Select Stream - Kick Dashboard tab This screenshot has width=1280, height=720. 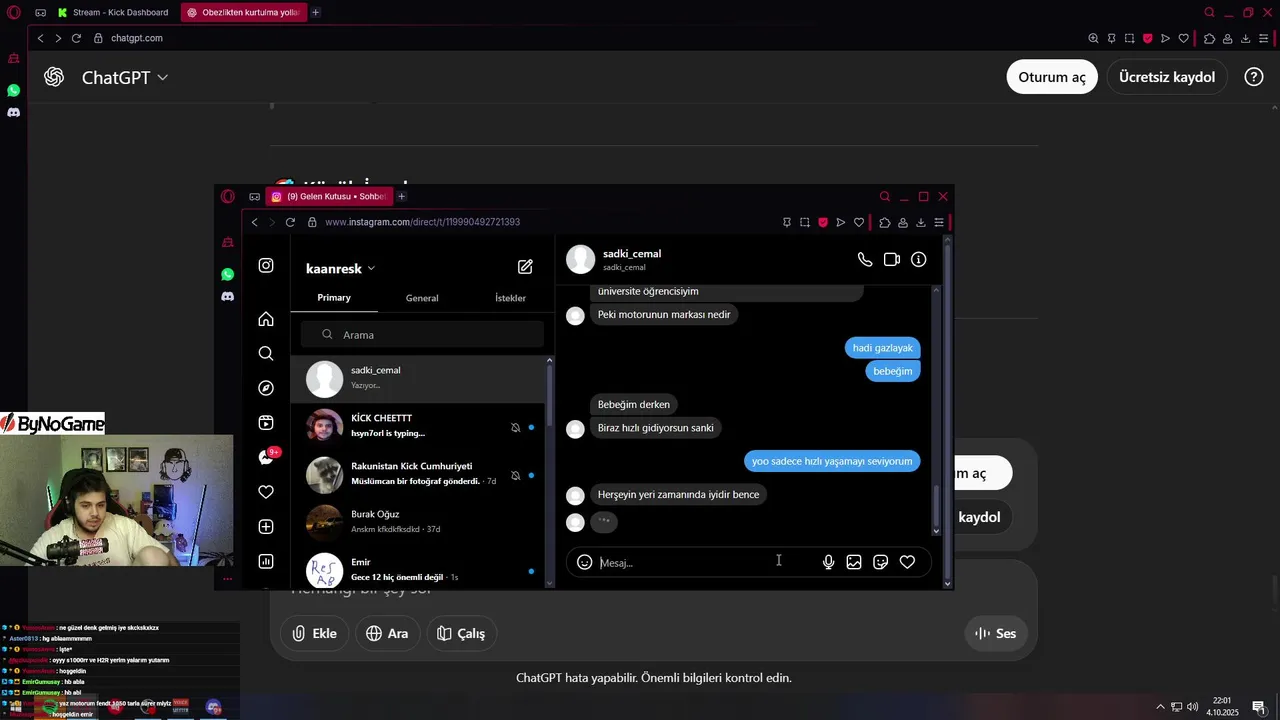point(114,12)
